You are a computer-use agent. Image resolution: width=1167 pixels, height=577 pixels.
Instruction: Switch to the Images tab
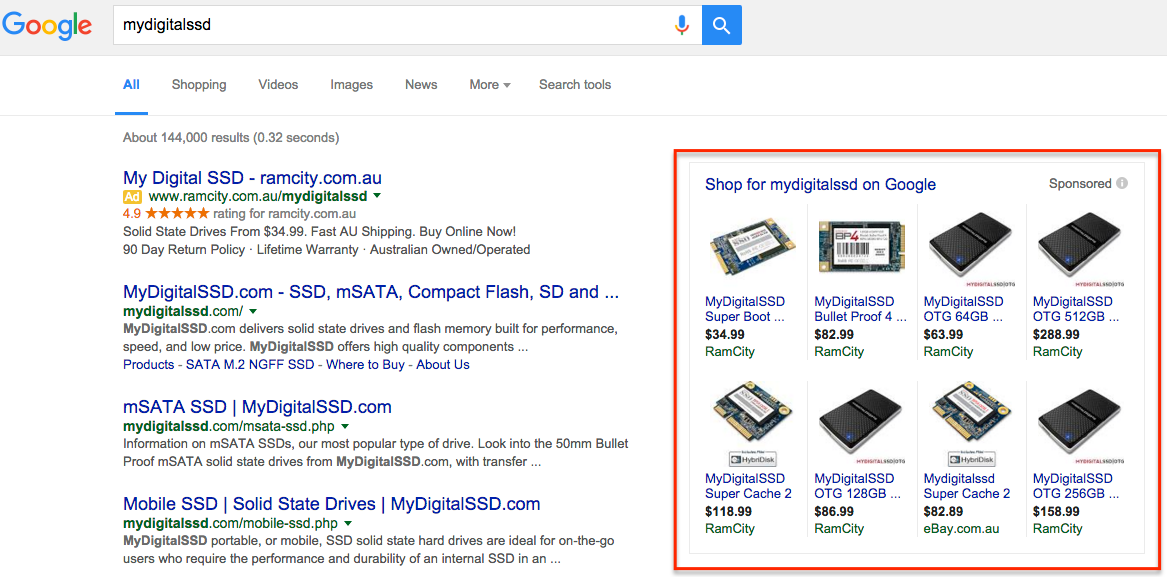coord(351,85)
